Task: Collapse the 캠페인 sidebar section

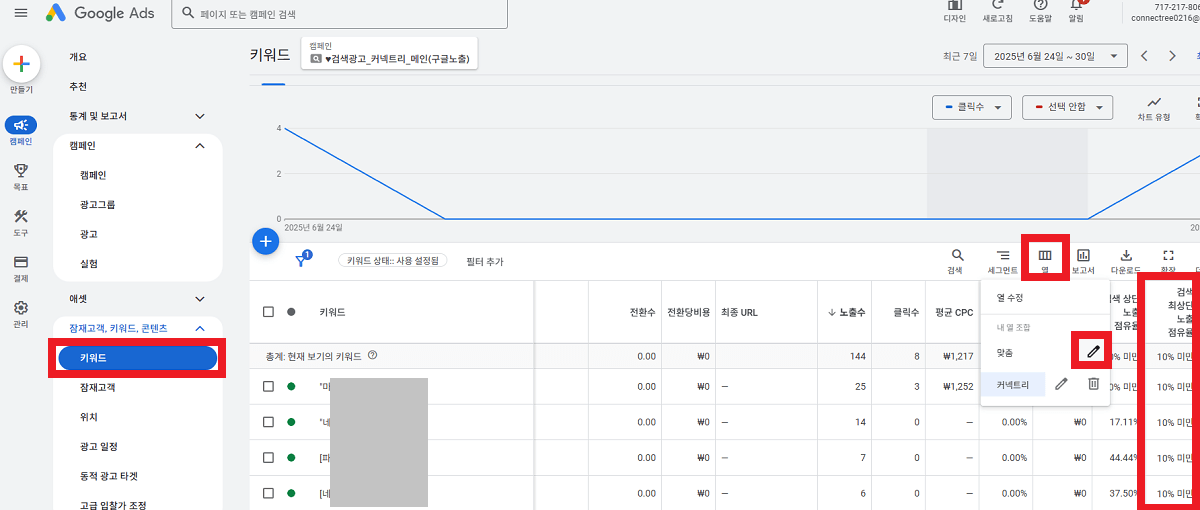Action: [x=199, y=146]
